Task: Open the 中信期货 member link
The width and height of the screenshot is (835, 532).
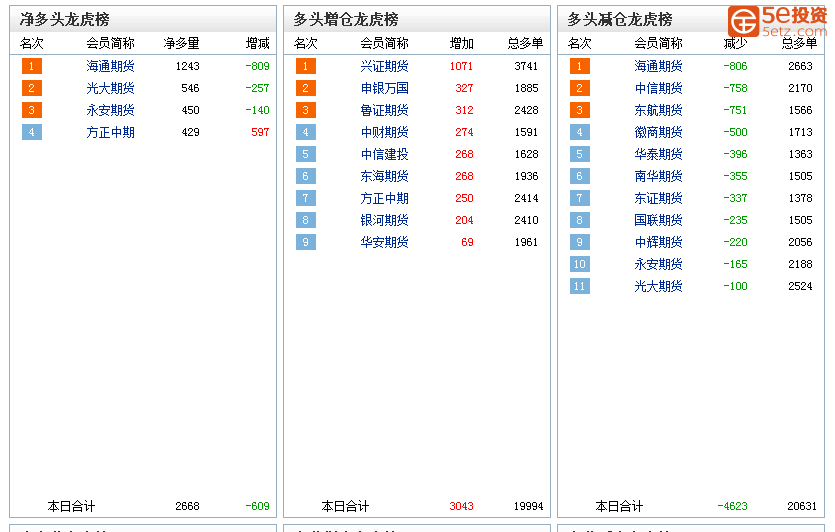Action: [x=658, y=88]
